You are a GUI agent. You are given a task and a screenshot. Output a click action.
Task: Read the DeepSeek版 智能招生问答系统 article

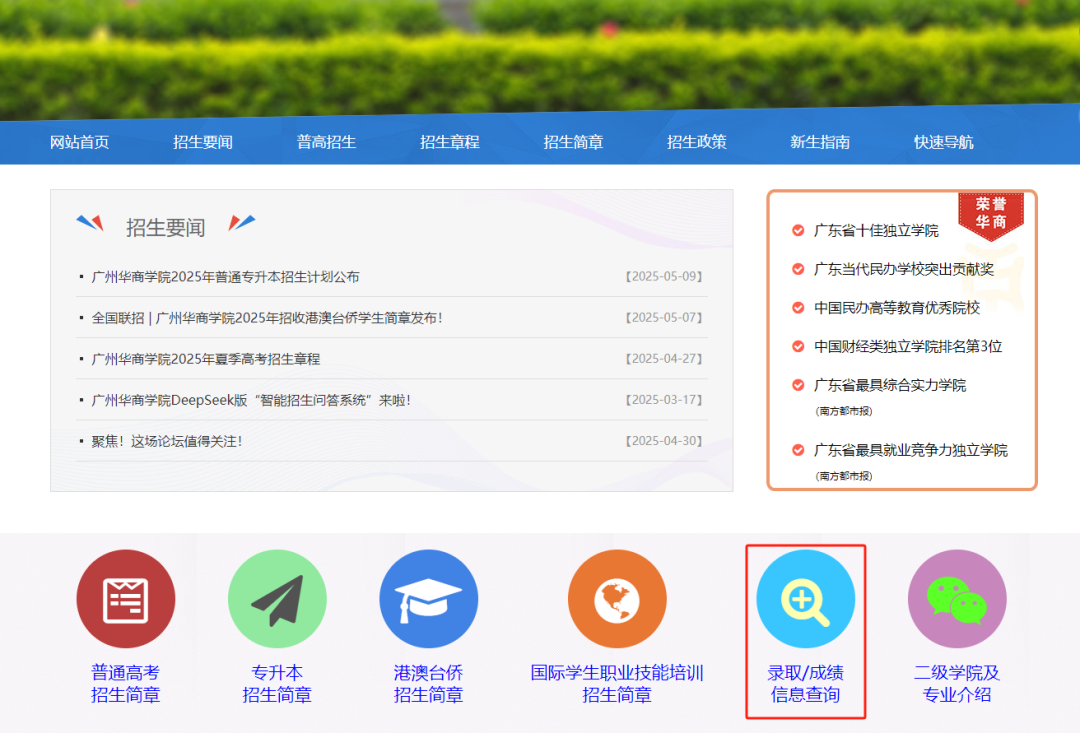tap(251, 400)
